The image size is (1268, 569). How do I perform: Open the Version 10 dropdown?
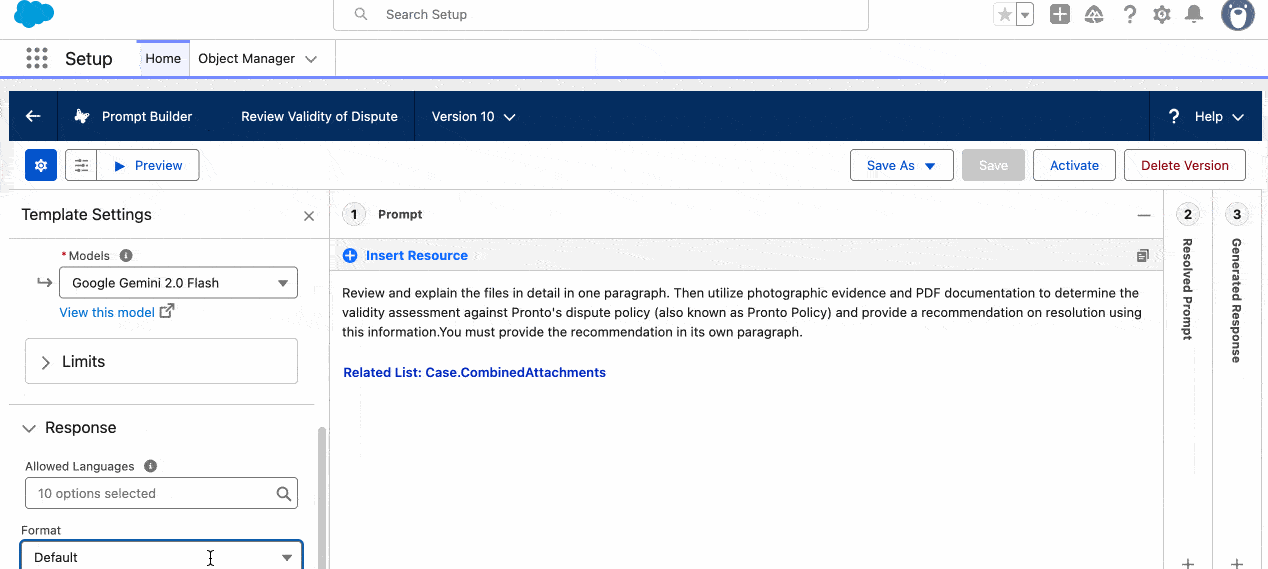pos(473,116)
